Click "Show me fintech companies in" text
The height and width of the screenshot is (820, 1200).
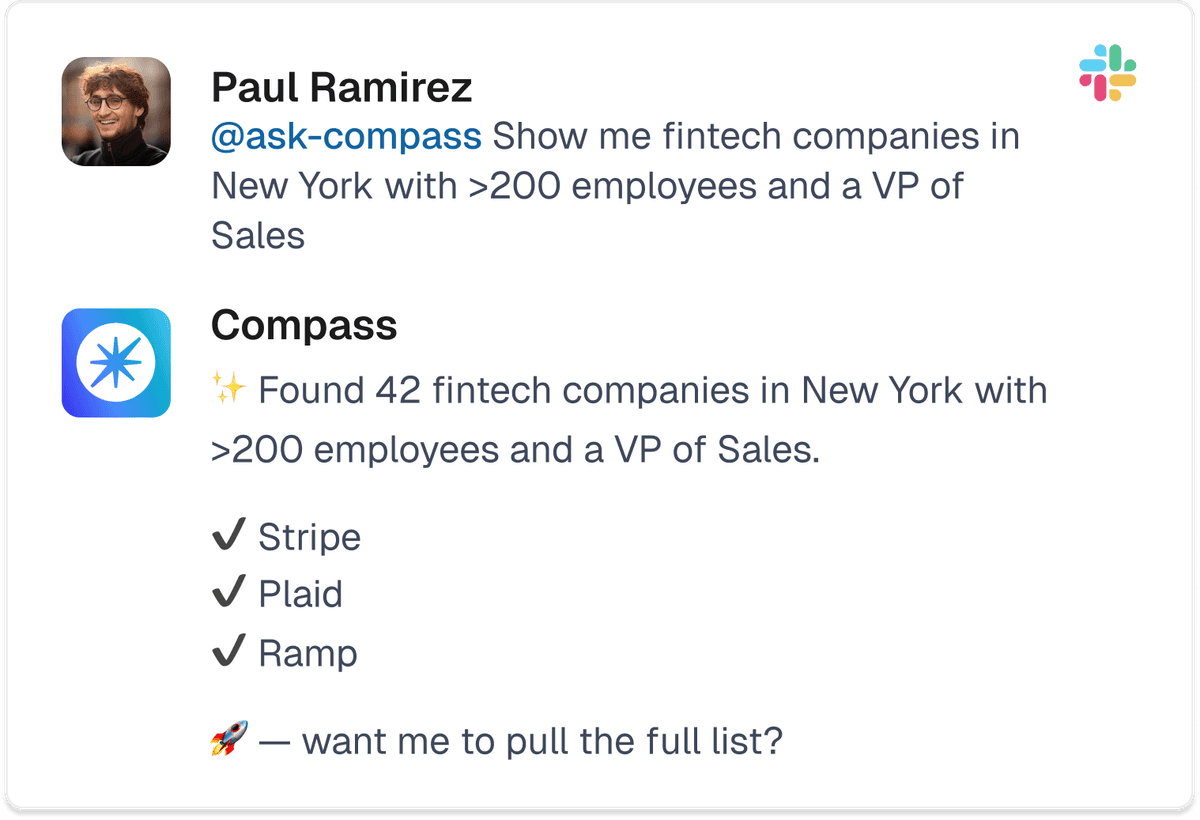[756, 137]
